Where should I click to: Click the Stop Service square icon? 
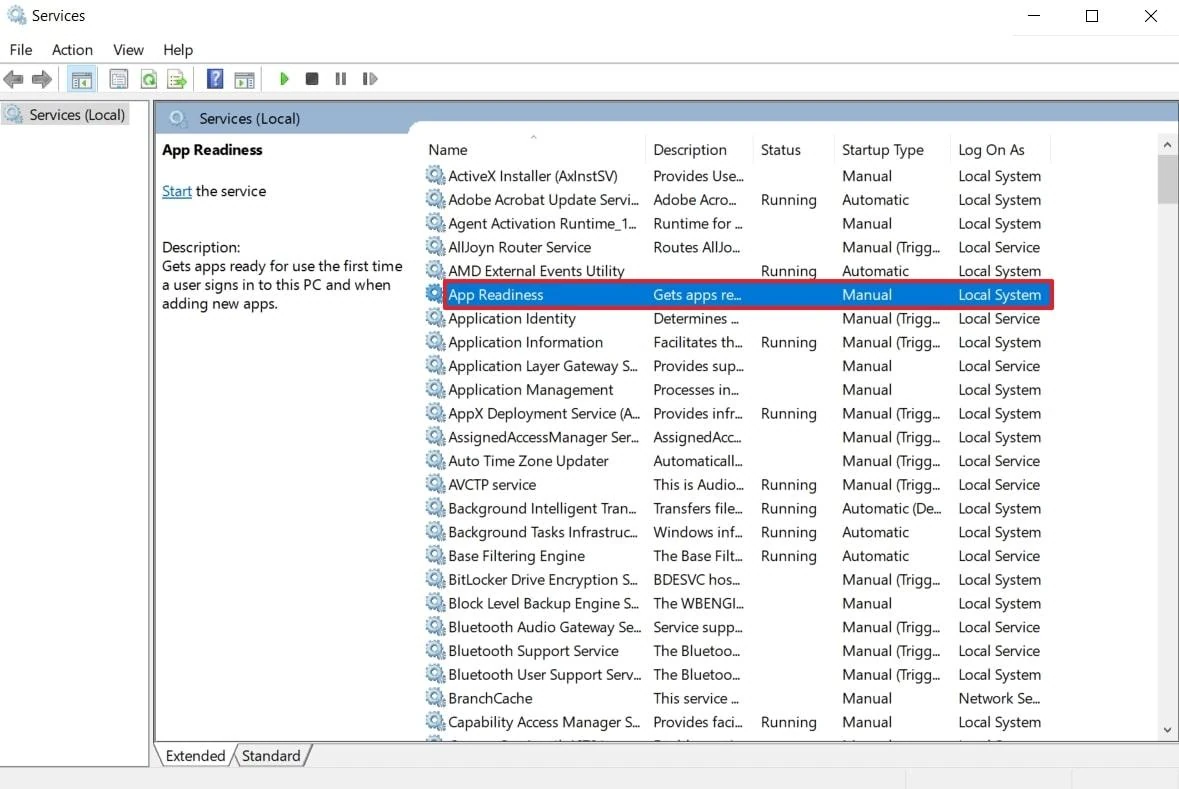click(x=312, y=79)
